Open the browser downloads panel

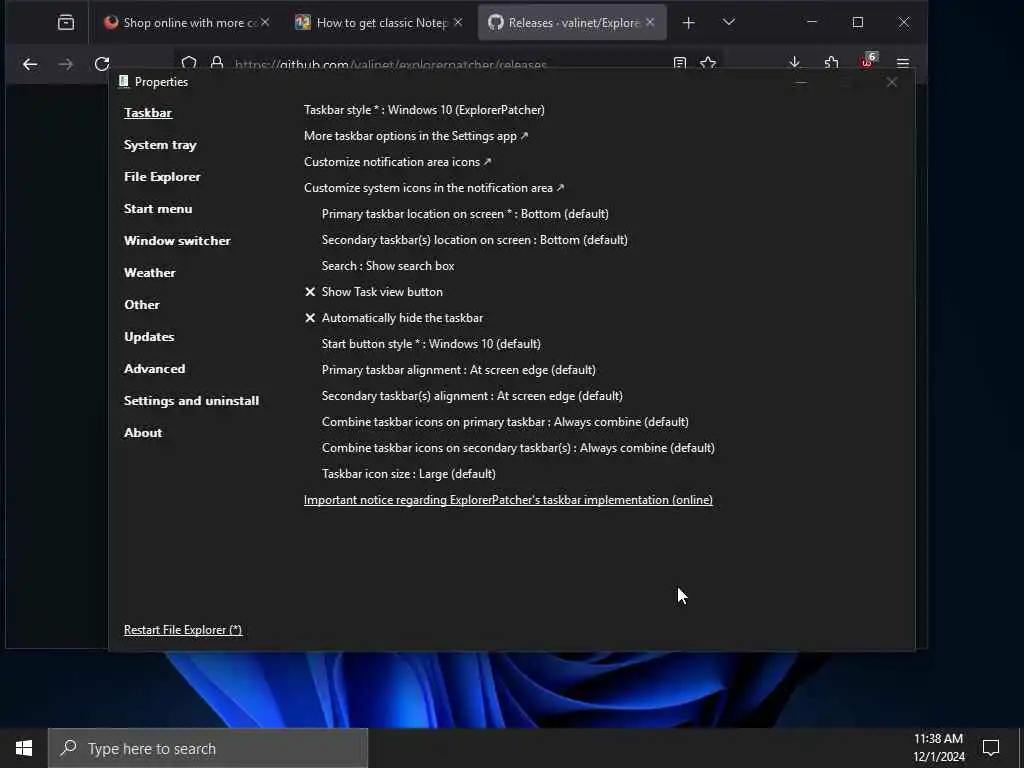pyautogui.click(x=795, y=63)
